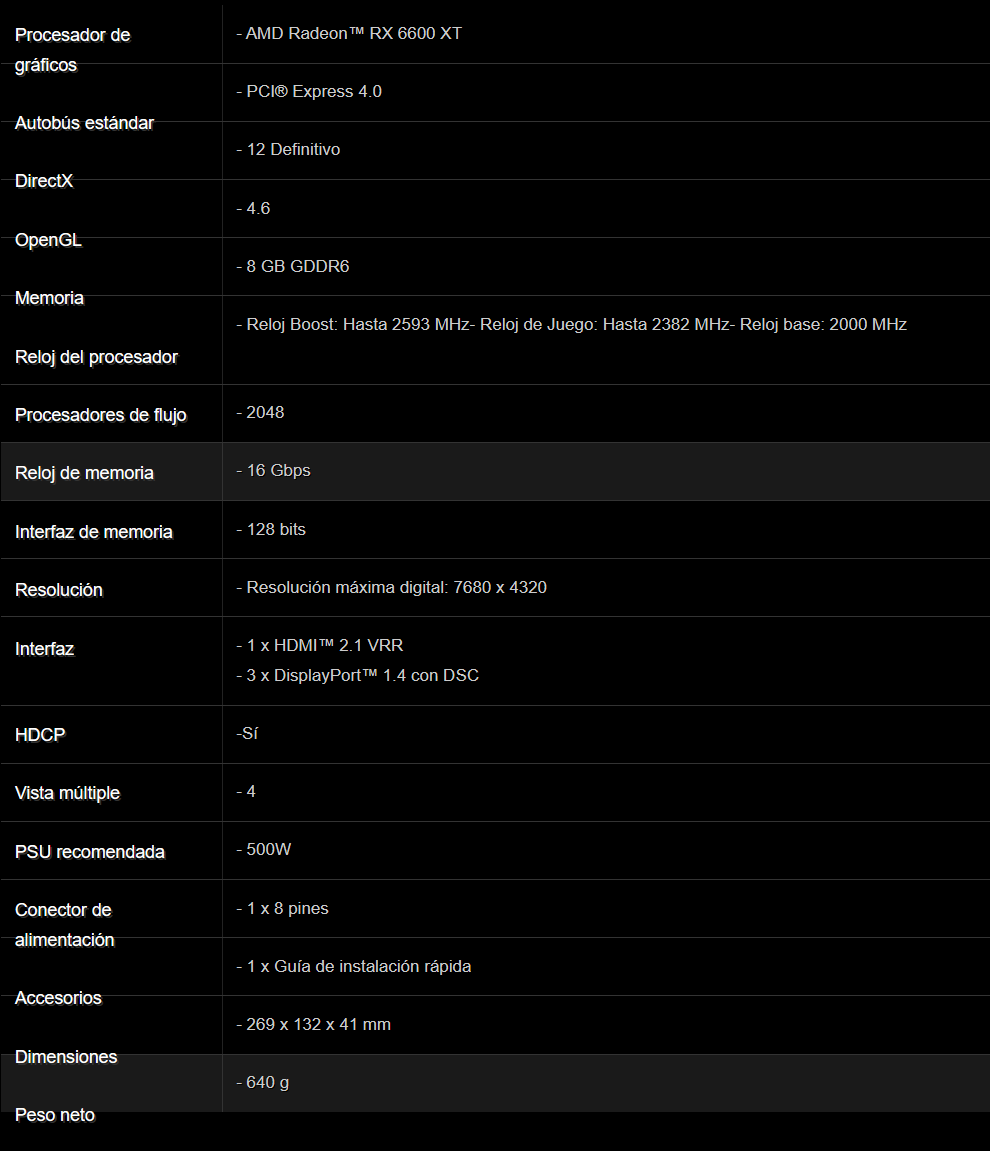This screenshot has width=990, height=1151.
Task: Click the 'Autobús estándar' label
Action: (84, 123)
